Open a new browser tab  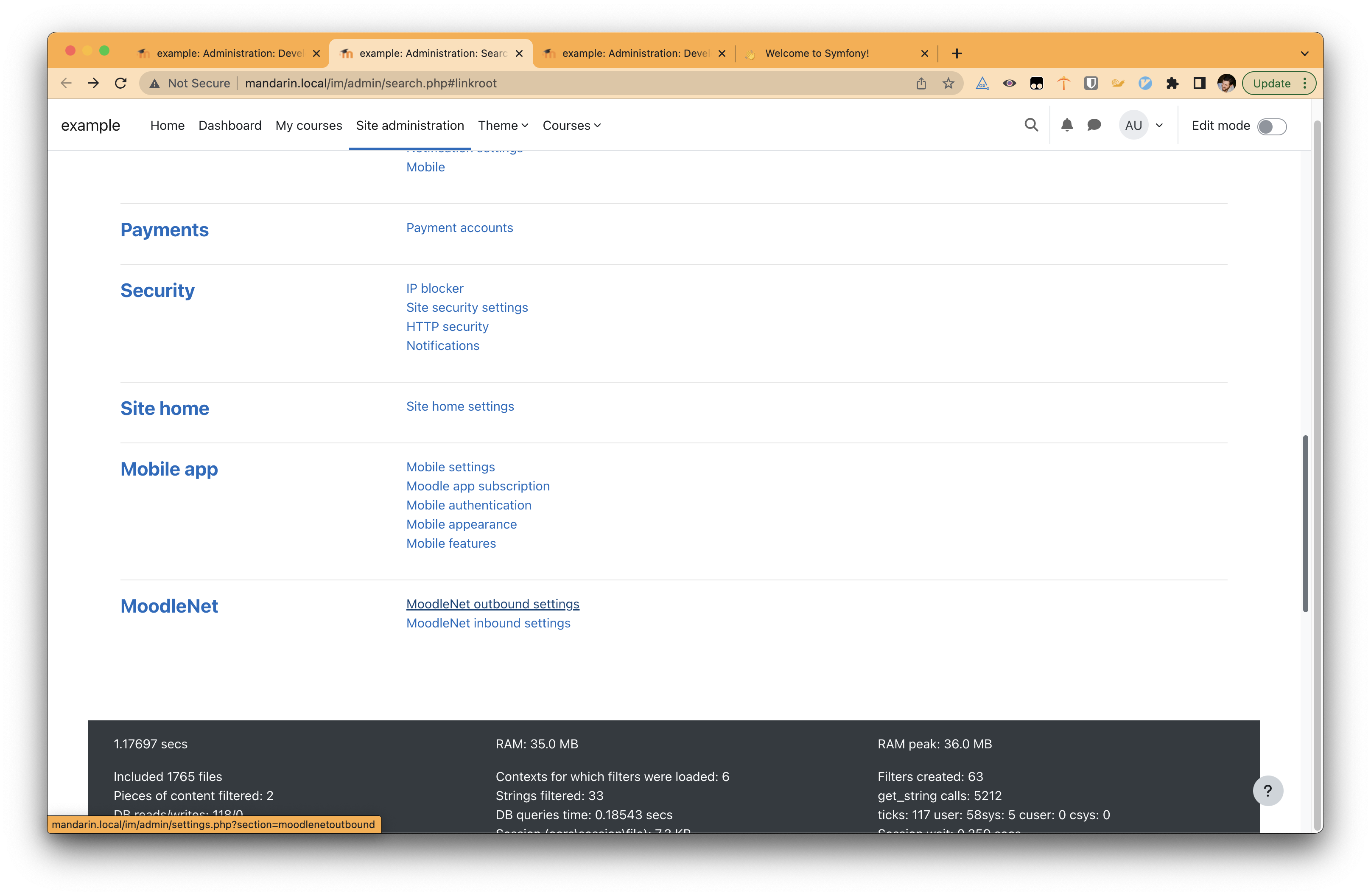point(957,53)
